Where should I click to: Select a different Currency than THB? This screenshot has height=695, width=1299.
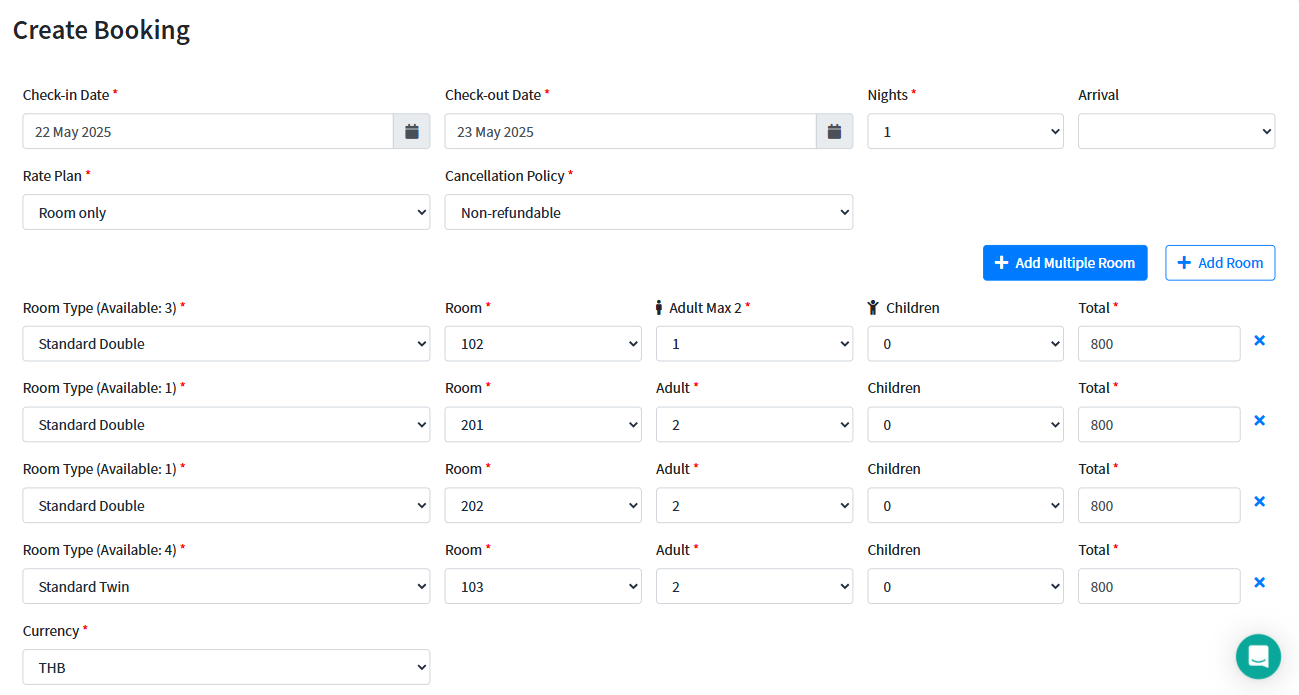pos(226,667)
